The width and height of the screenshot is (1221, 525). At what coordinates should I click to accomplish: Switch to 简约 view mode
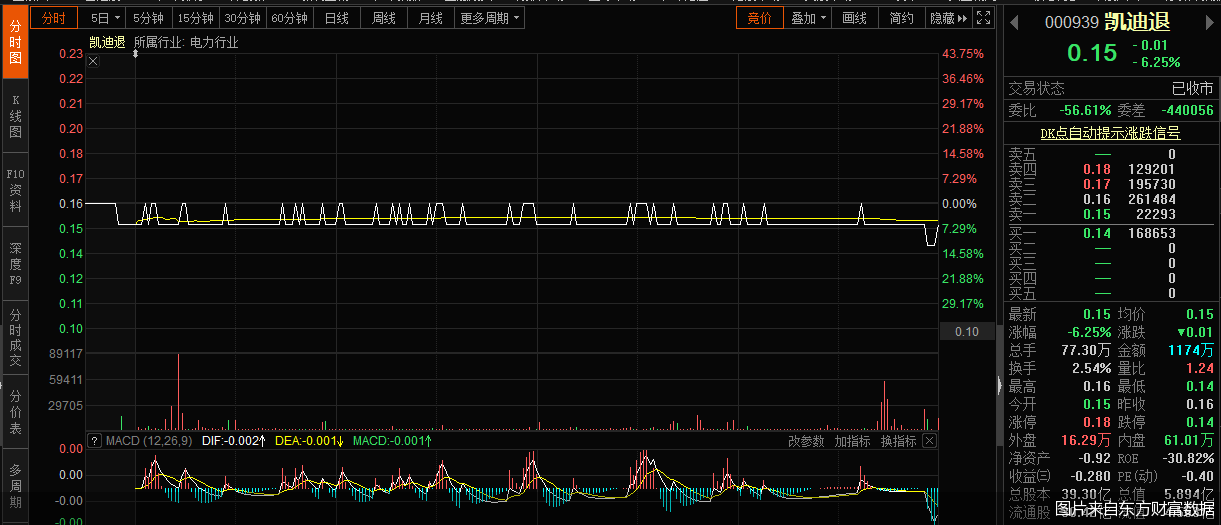point(902,18)
